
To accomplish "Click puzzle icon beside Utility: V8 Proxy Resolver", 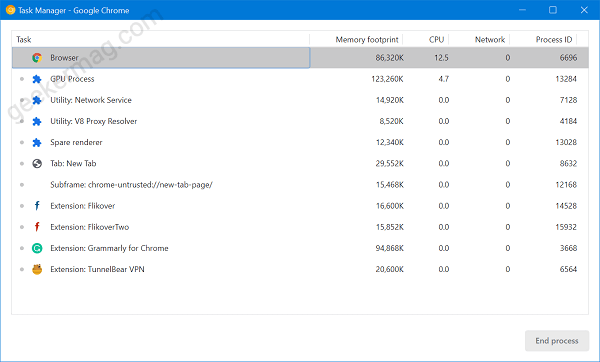I will pos(37,121).
